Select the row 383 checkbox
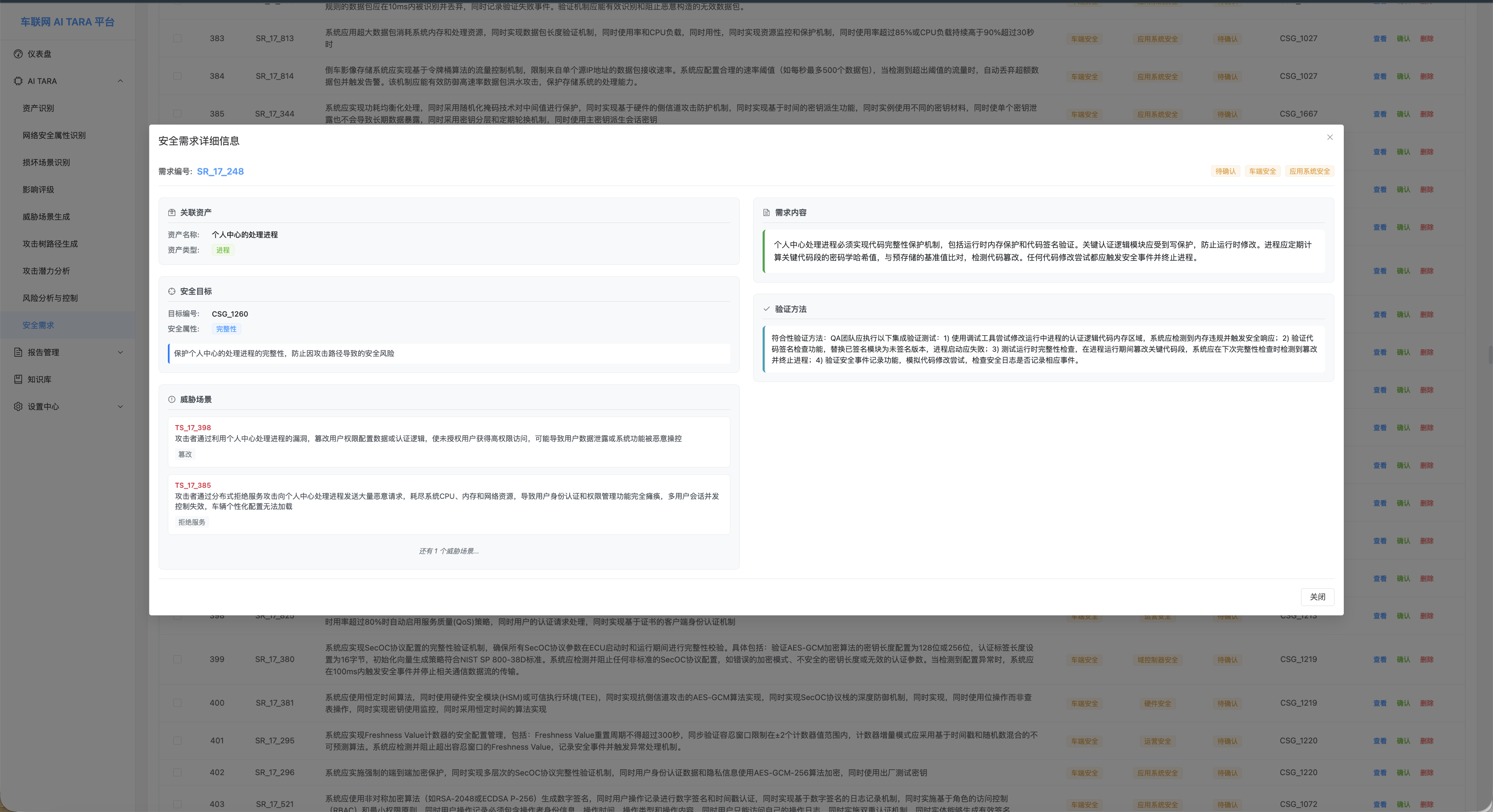 (x=177, y=38)
